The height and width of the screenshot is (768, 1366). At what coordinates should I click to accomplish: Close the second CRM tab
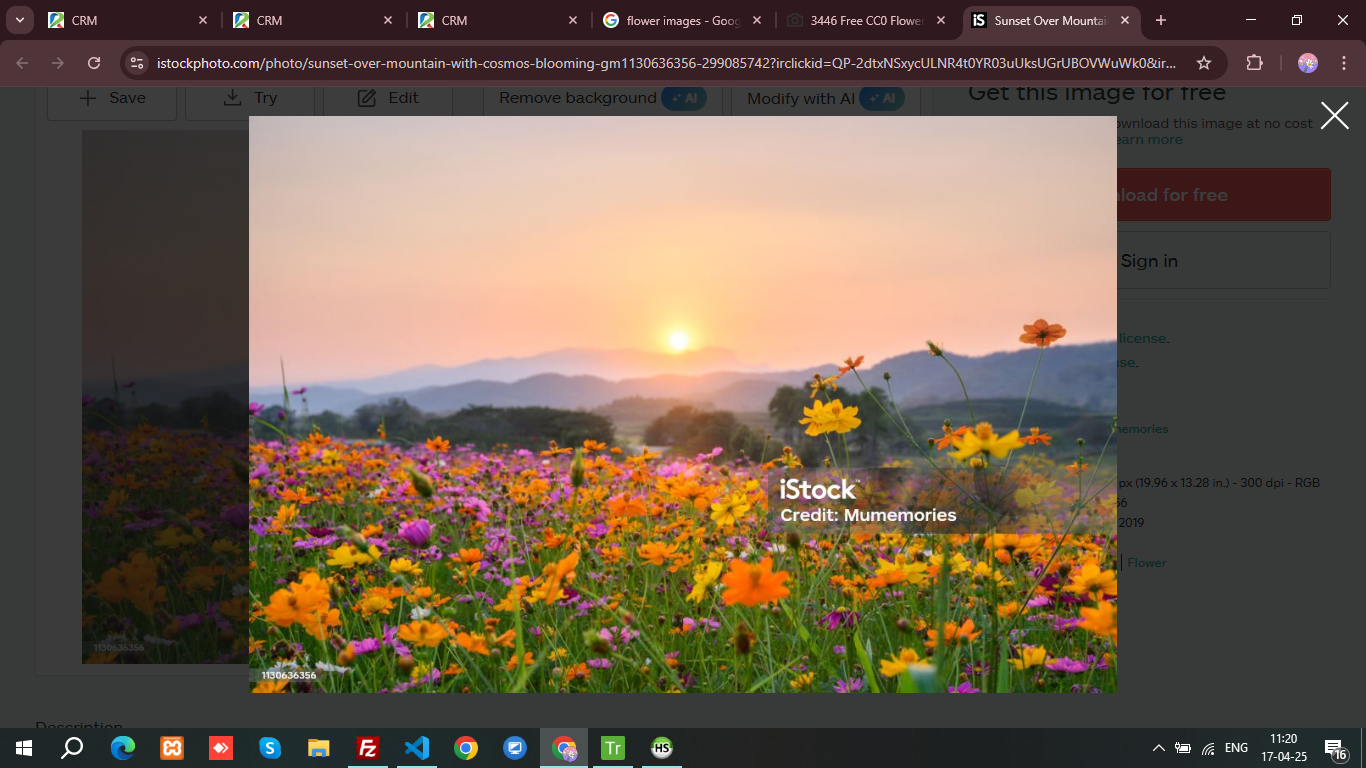point(387,20)
